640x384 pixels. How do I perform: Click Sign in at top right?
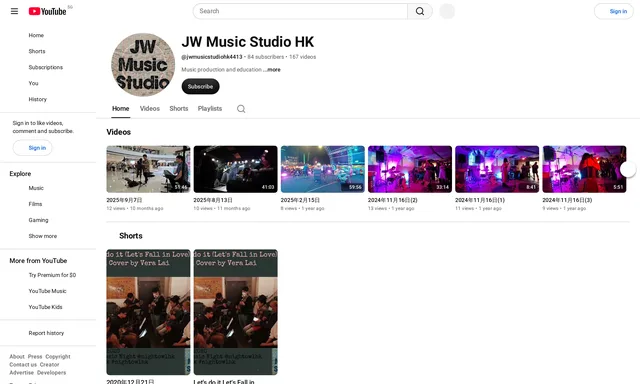(x=614, y=11)
